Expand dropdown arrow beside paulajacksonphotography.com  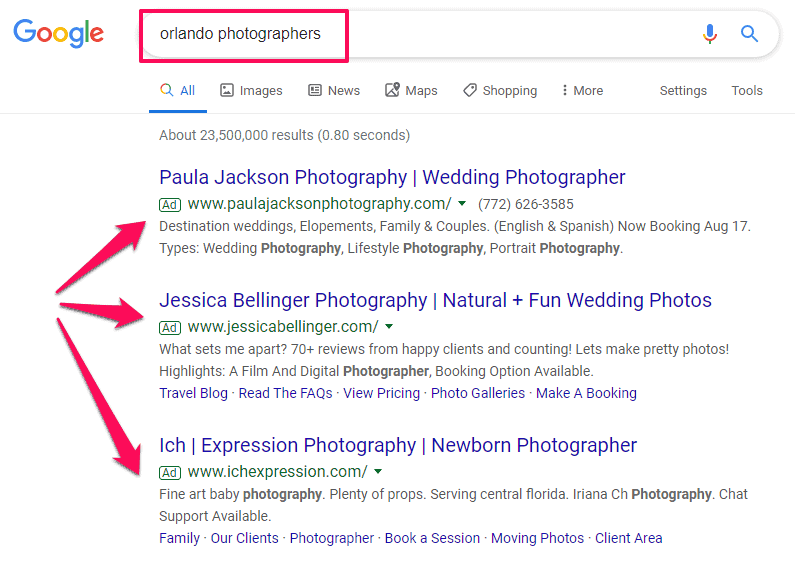[x=462, y=203]
